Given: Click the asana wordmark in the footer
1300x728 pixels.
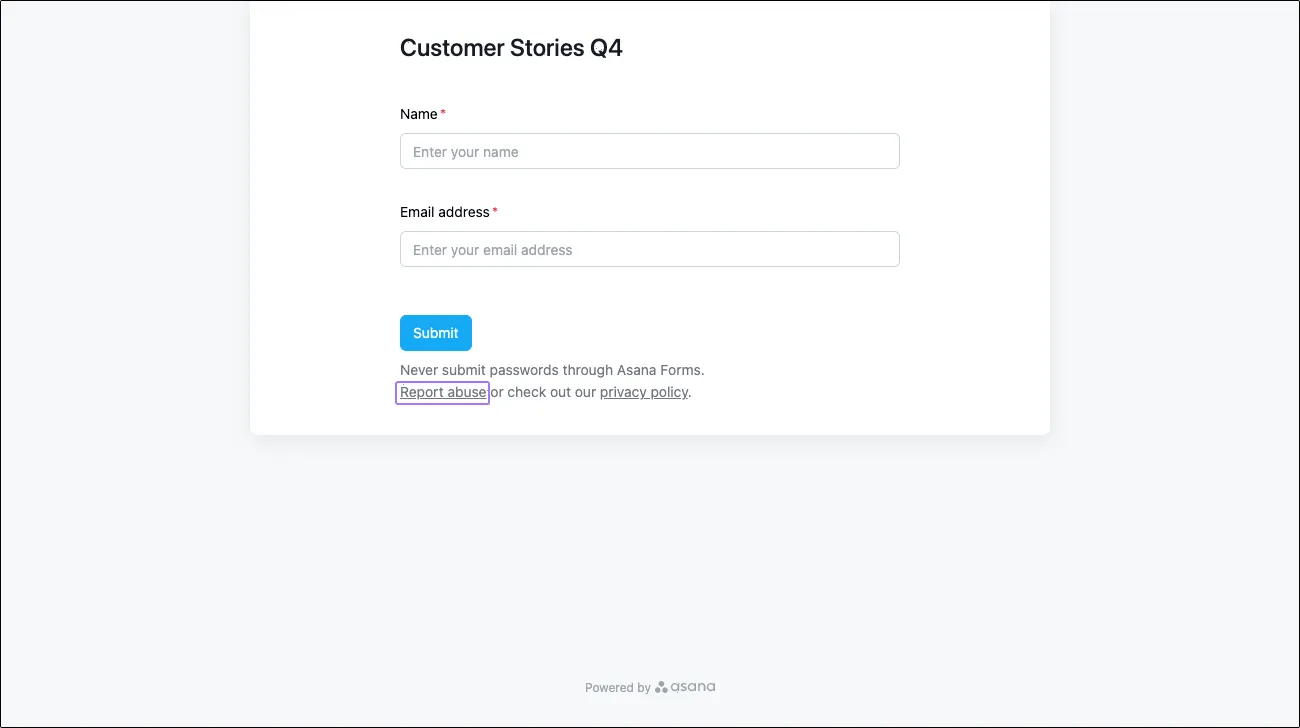Looking at the screenshot, I should tap(693, 687).
